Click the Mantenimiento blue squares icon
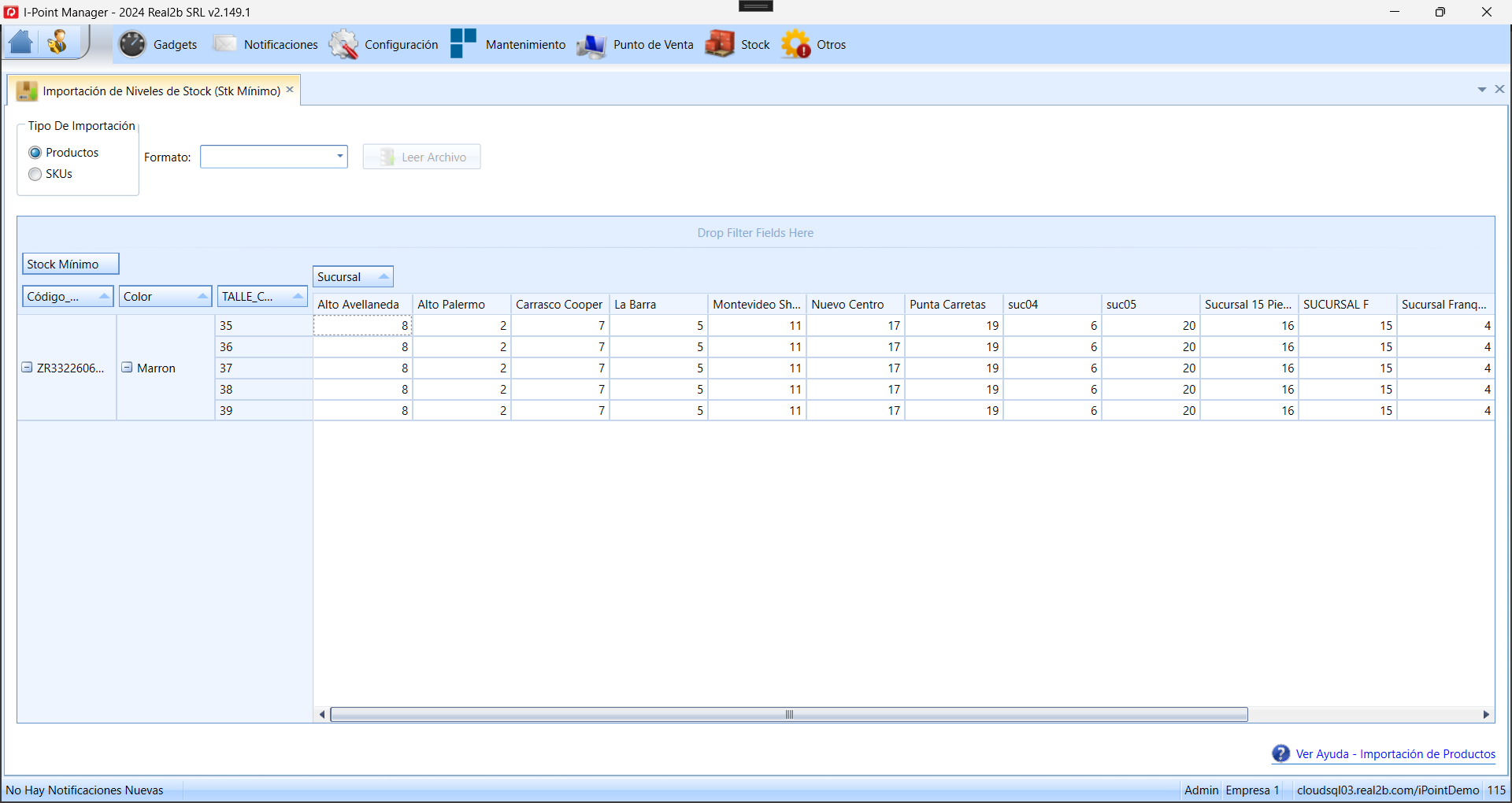This screenshot has width=1512, height=803. 464,43
